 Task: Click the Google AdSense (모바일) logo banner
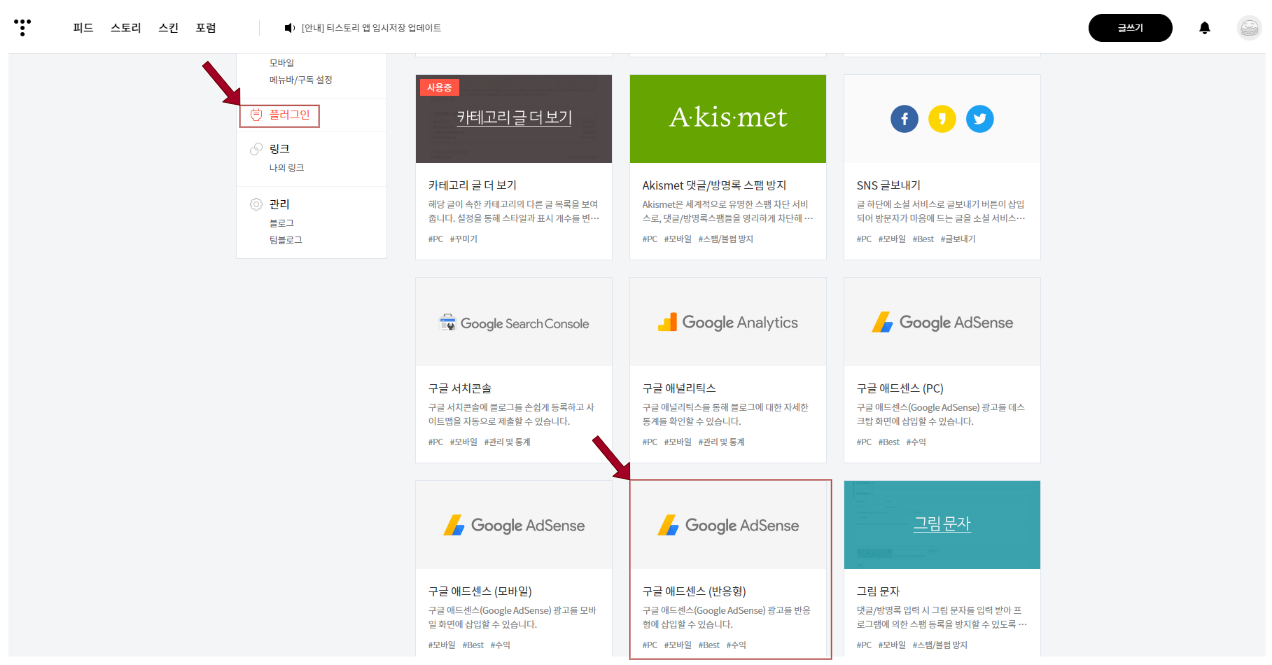point(514,525)
